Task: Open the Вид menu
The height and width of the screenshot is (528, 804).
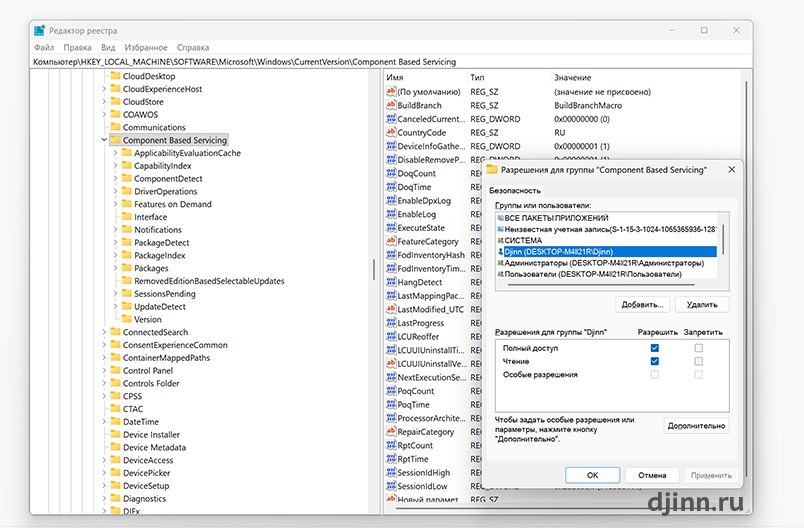Action: [x=108, y=47]
